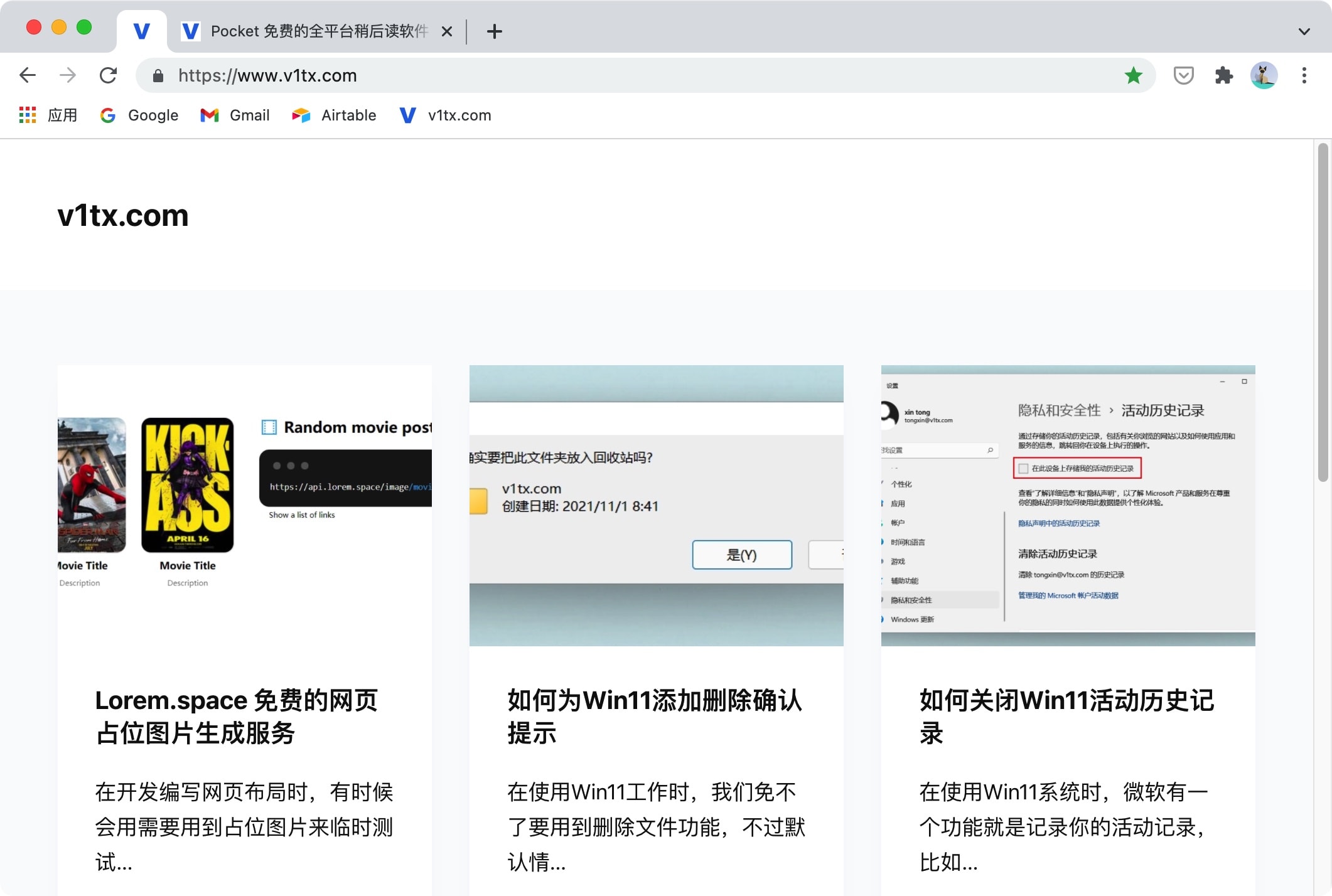Click the forward navigation arrow
The image size is (1332, 896).
pos(67,75)
